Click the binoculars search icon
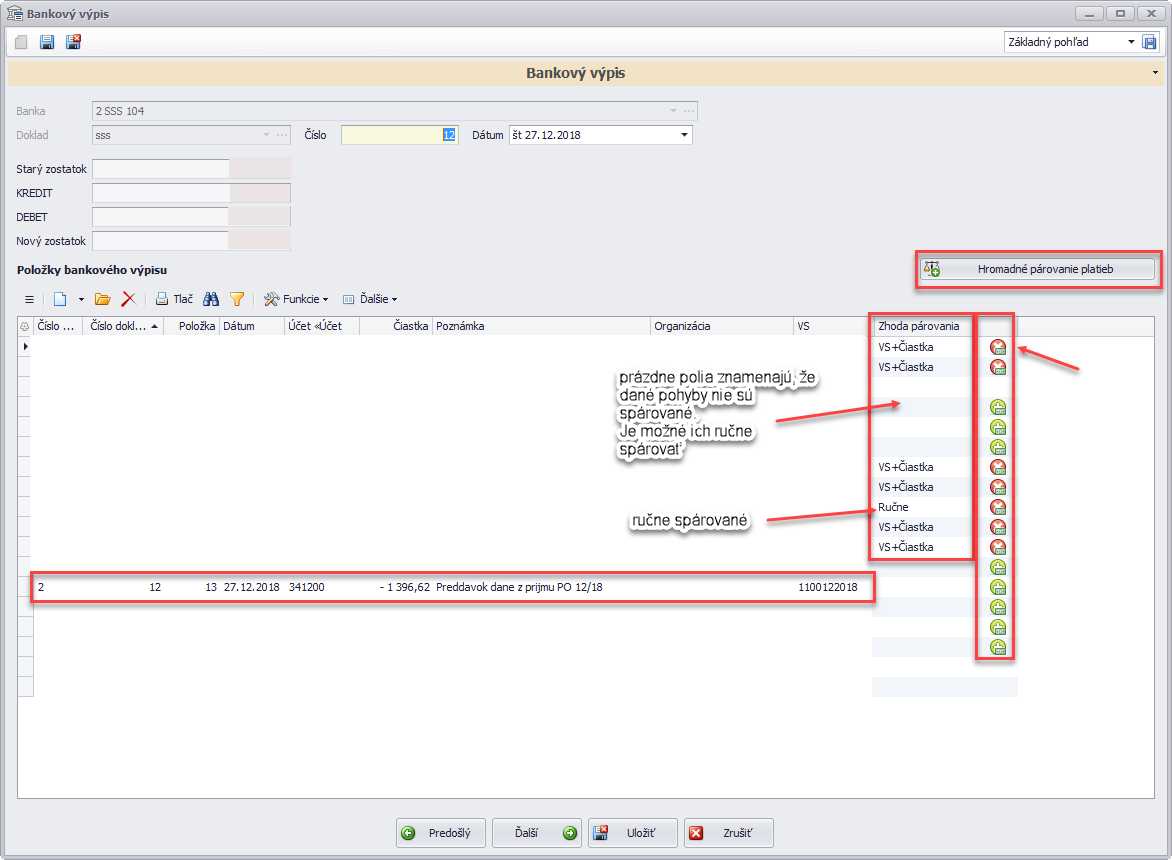 point(211,299)
